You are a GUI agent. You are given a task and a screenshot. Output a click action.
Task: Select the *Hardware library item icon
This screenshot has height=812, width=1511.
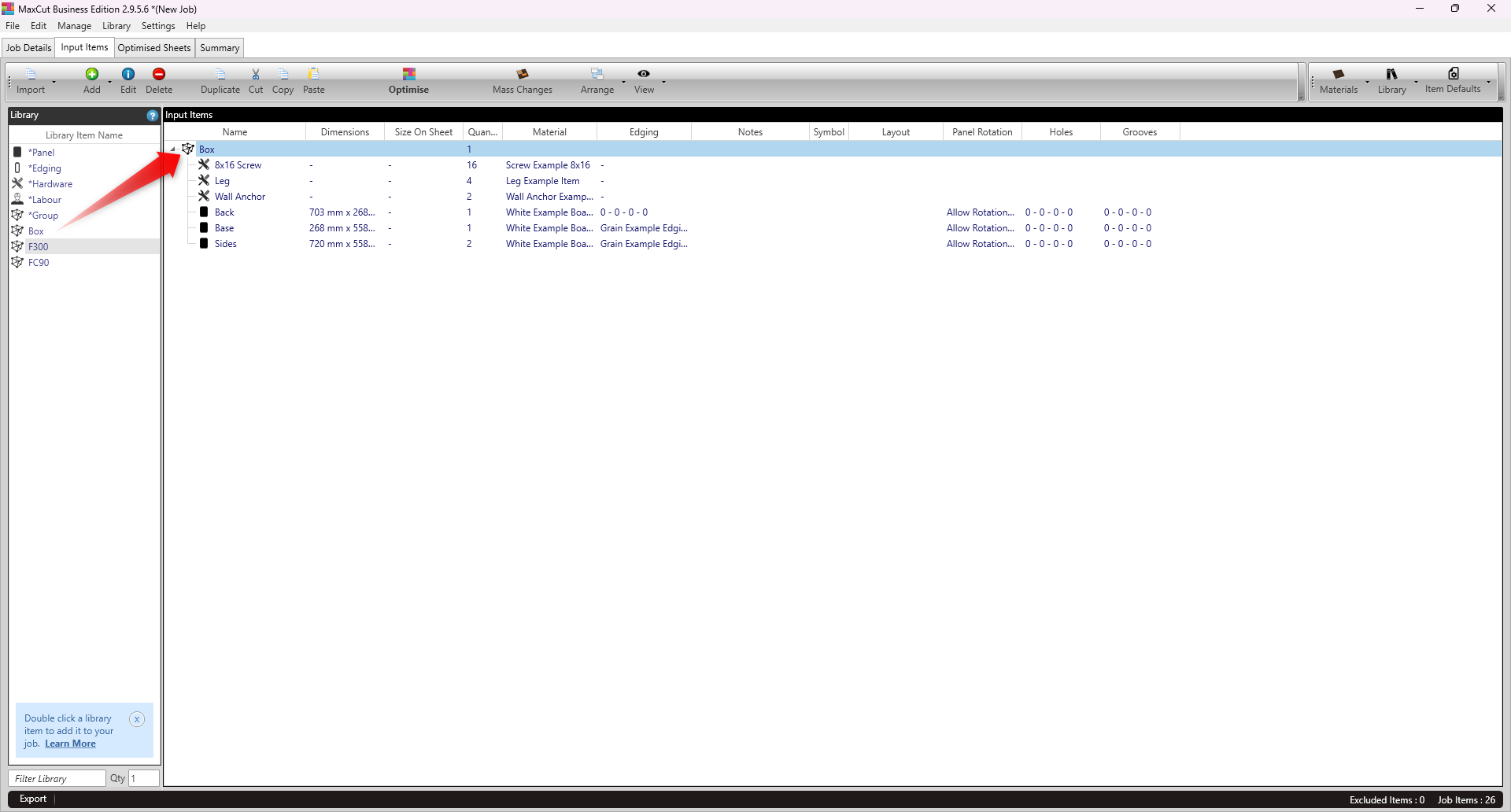(x=17, y=183)
